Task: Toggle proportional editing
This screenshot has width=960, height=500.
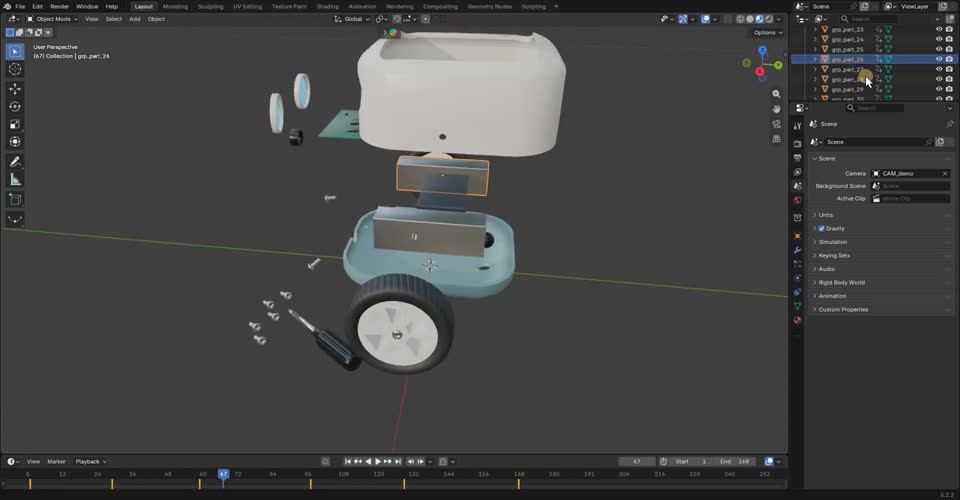Action: pos(425,19)
